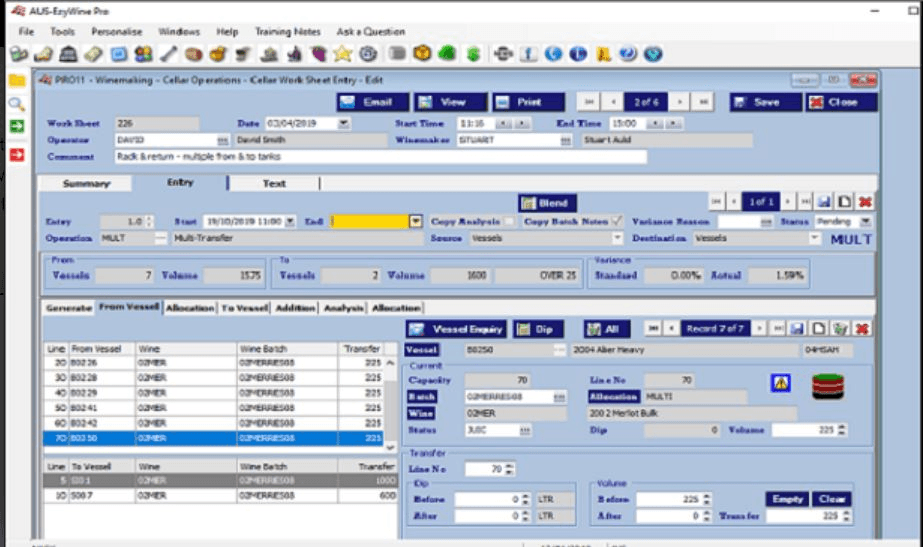Screen dimensions: 923x547
Task: Open the Training Notes menu
Action: tap(288, 31)
